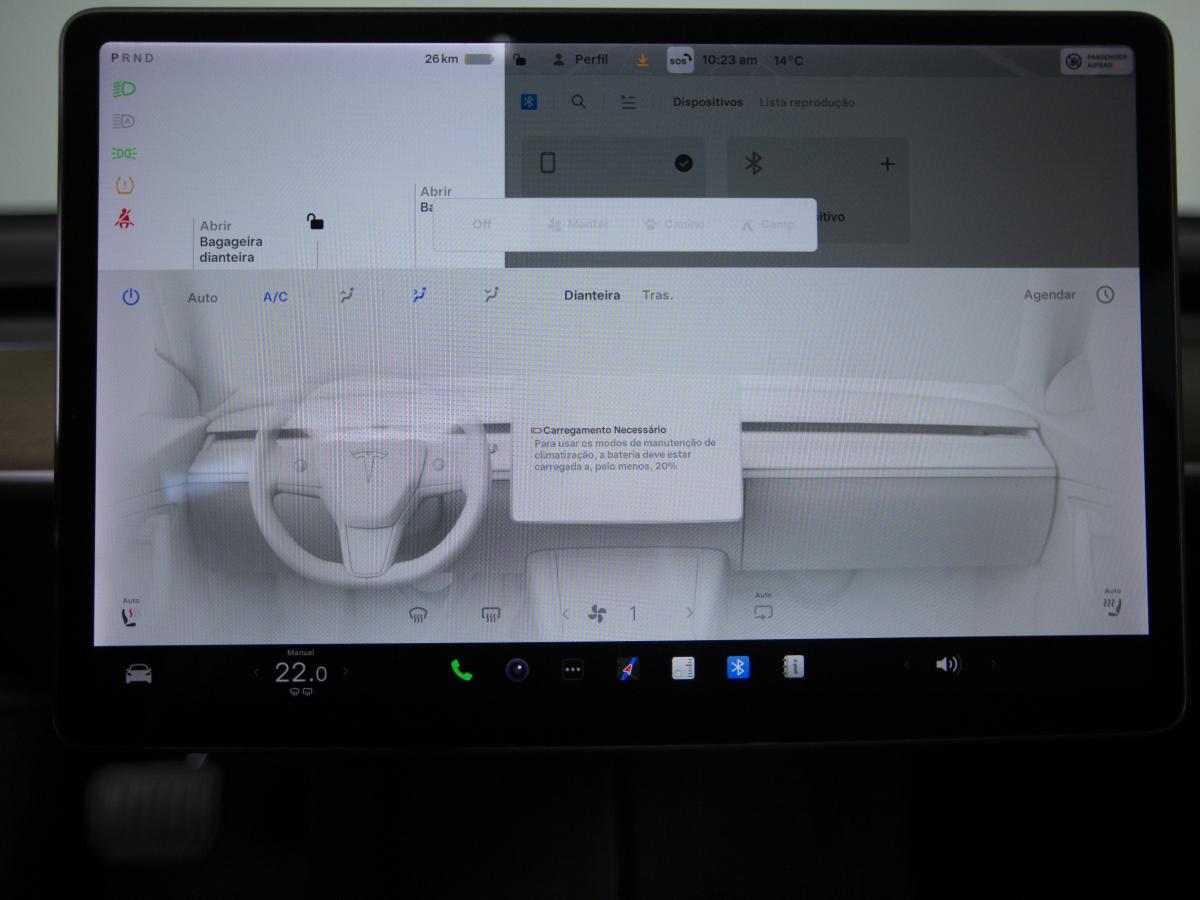Click the search magnifier icon
Image resolution: width=1200 pixels, height=900 pixels.
pyautogui.click(x=579, y=102)
